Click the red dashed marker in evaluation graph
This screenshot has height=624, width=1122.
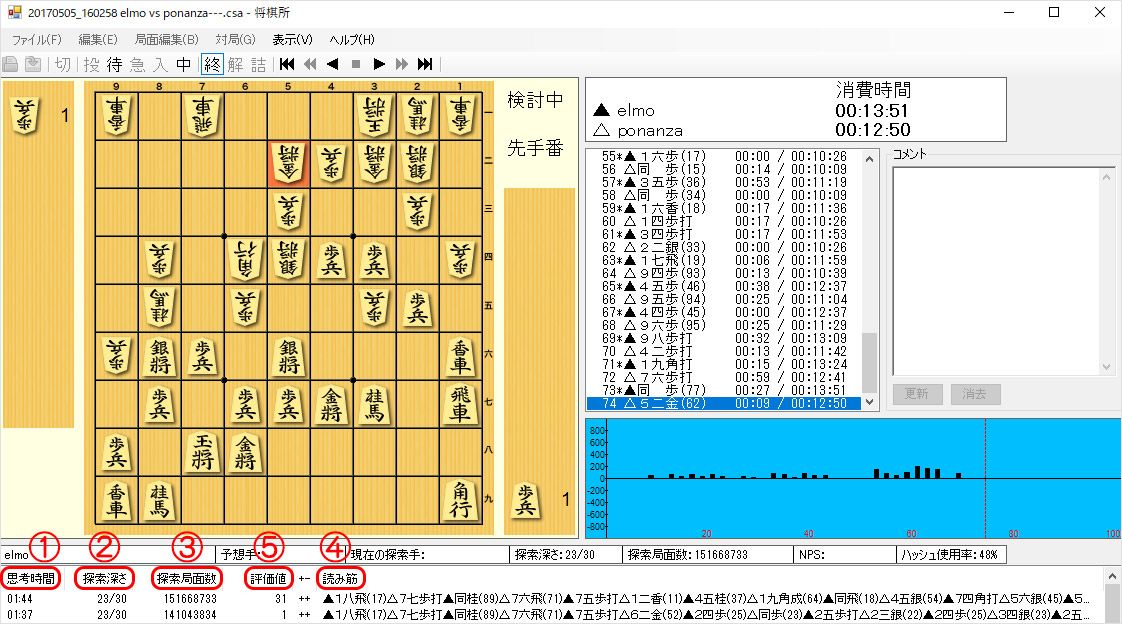[985, 478]
